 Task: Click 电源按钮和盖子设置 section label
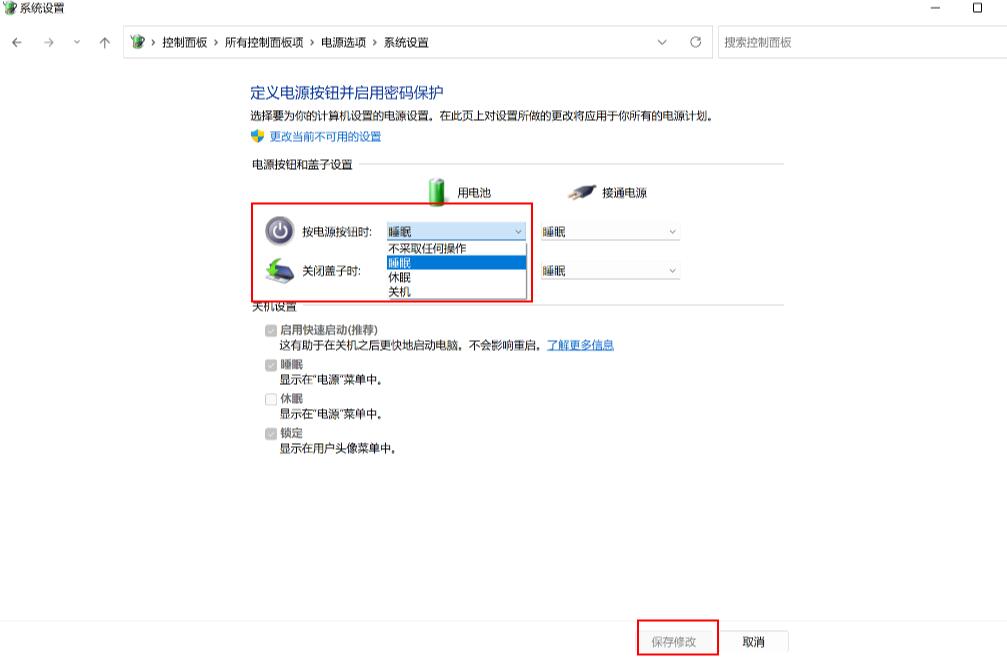click(302, 164)
